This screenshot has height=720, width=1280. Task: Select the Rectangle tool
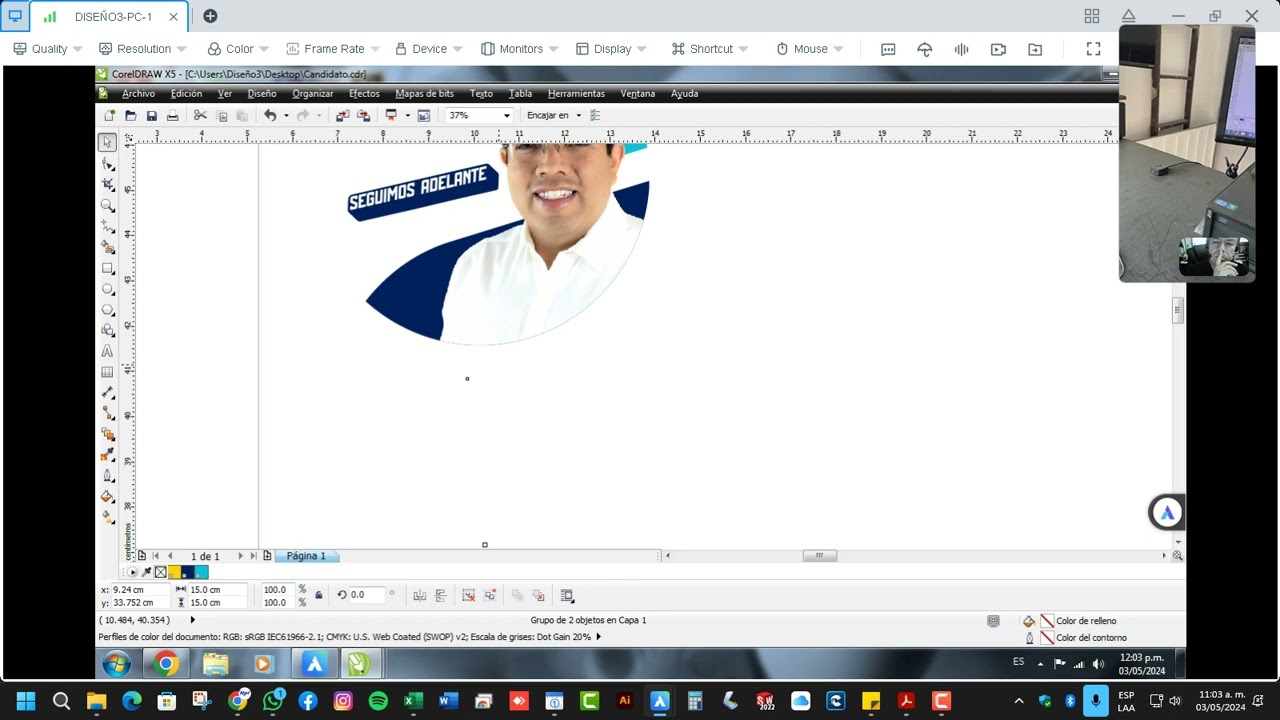click(x=107, y=268)
